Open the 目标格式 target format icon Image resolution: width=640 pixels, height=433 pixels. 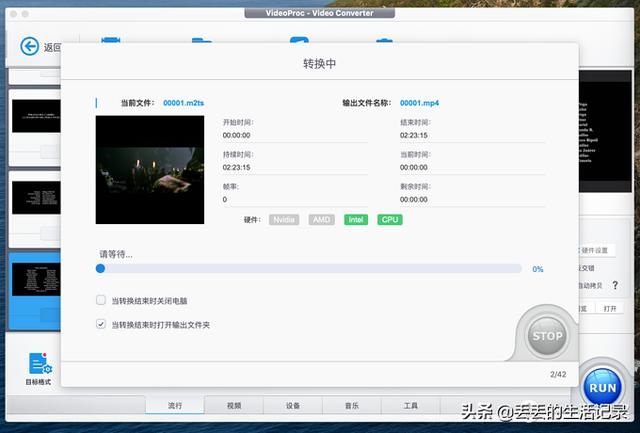pyautogui.click(x=40, y=363)
